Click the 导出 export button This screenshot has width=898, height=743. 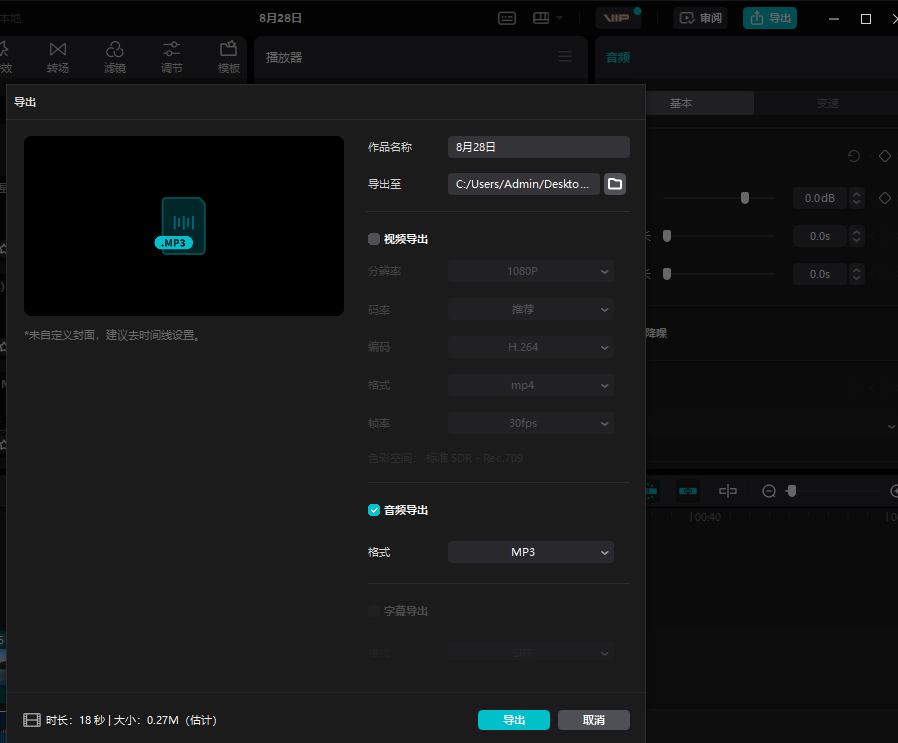tap(513, 720)
